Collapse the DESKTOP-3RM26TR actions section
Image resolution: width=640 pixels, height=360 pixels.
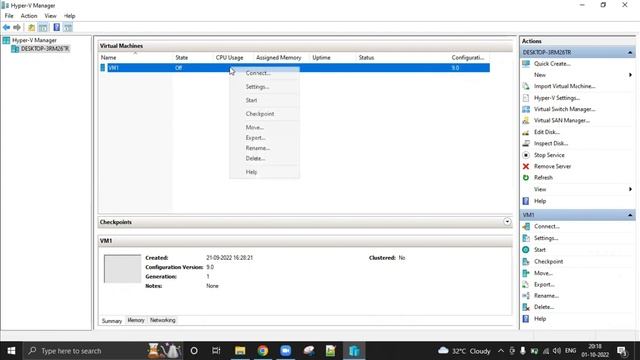tap(630, 53)
